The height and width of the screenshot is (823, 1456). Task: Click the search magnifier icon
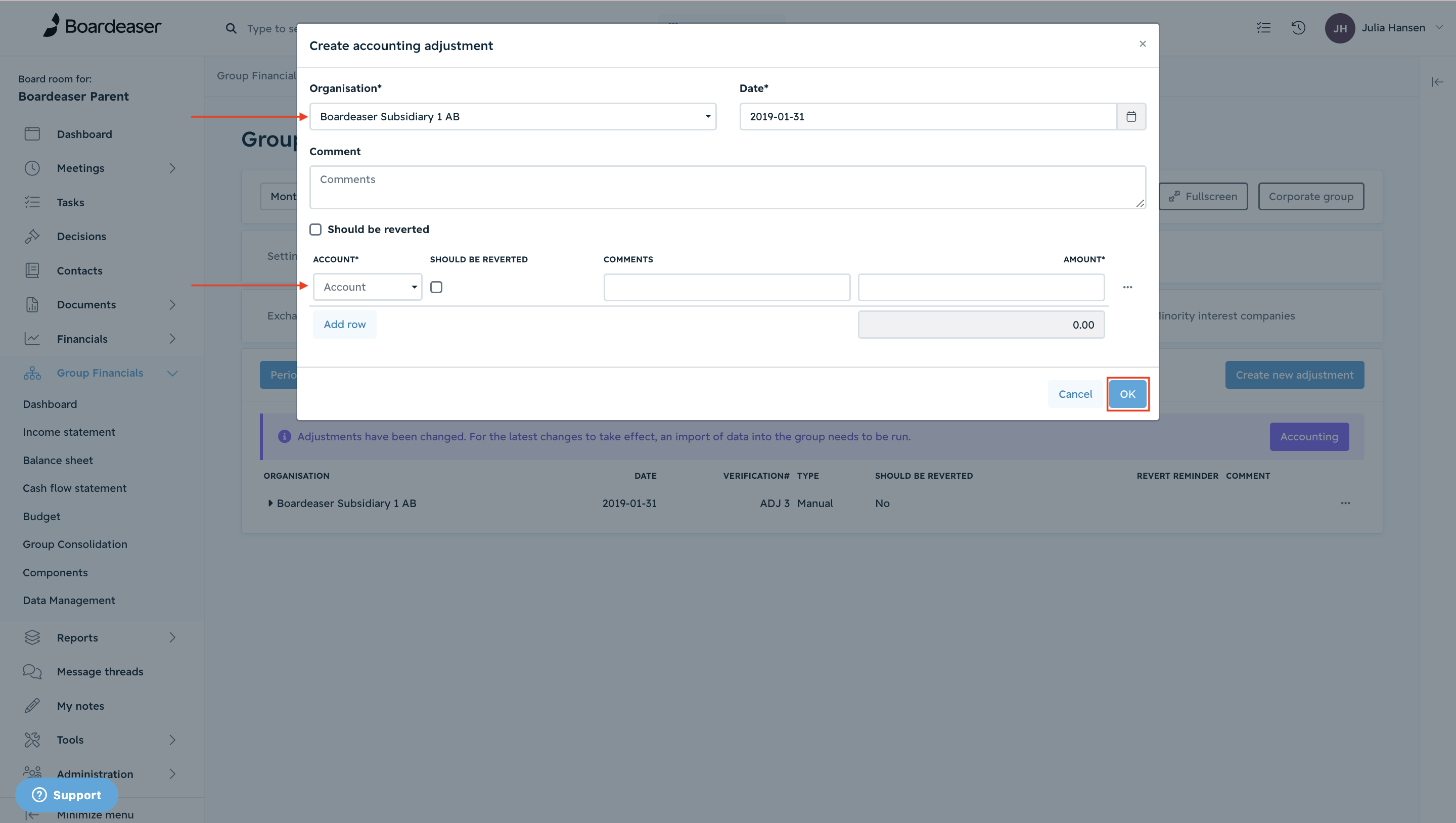click(231, 28)
